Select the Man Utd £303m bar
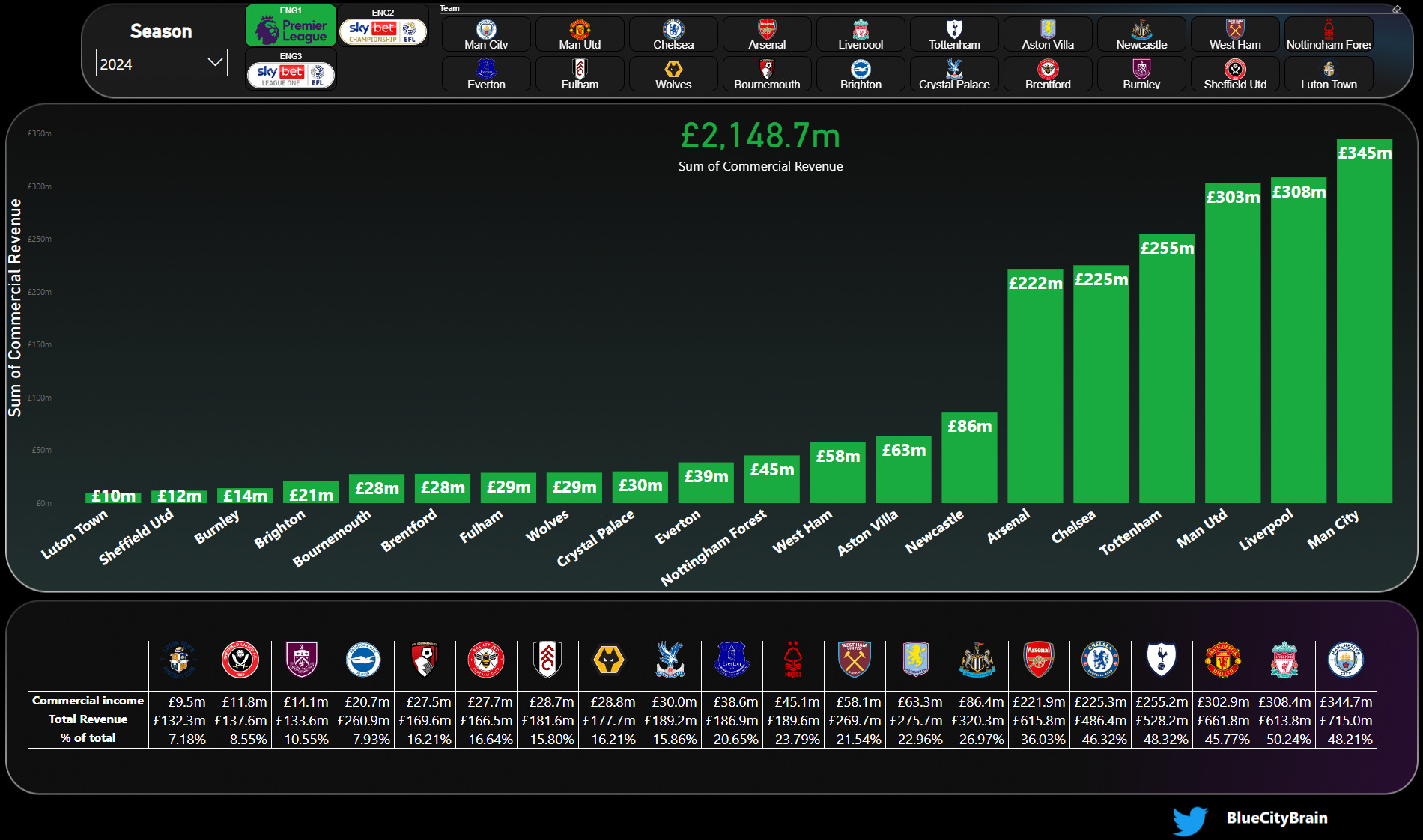This screenshot has height=840, width=1423. (1233, 343)
